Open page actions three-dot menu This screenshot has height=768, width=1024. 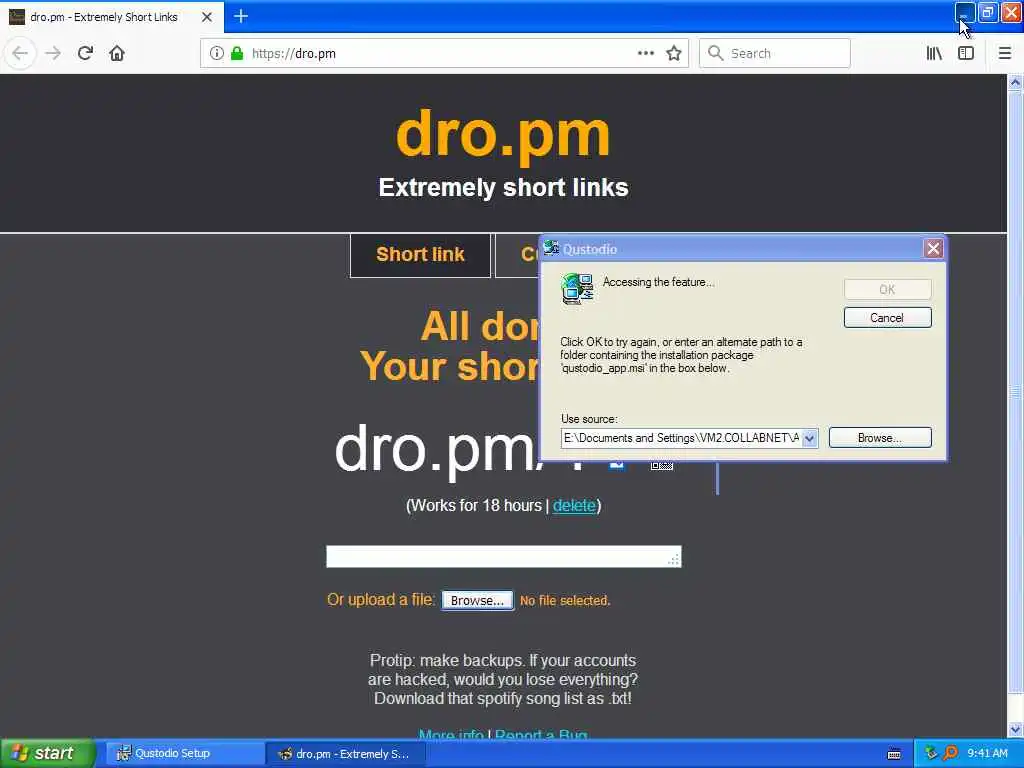[645, 53]
